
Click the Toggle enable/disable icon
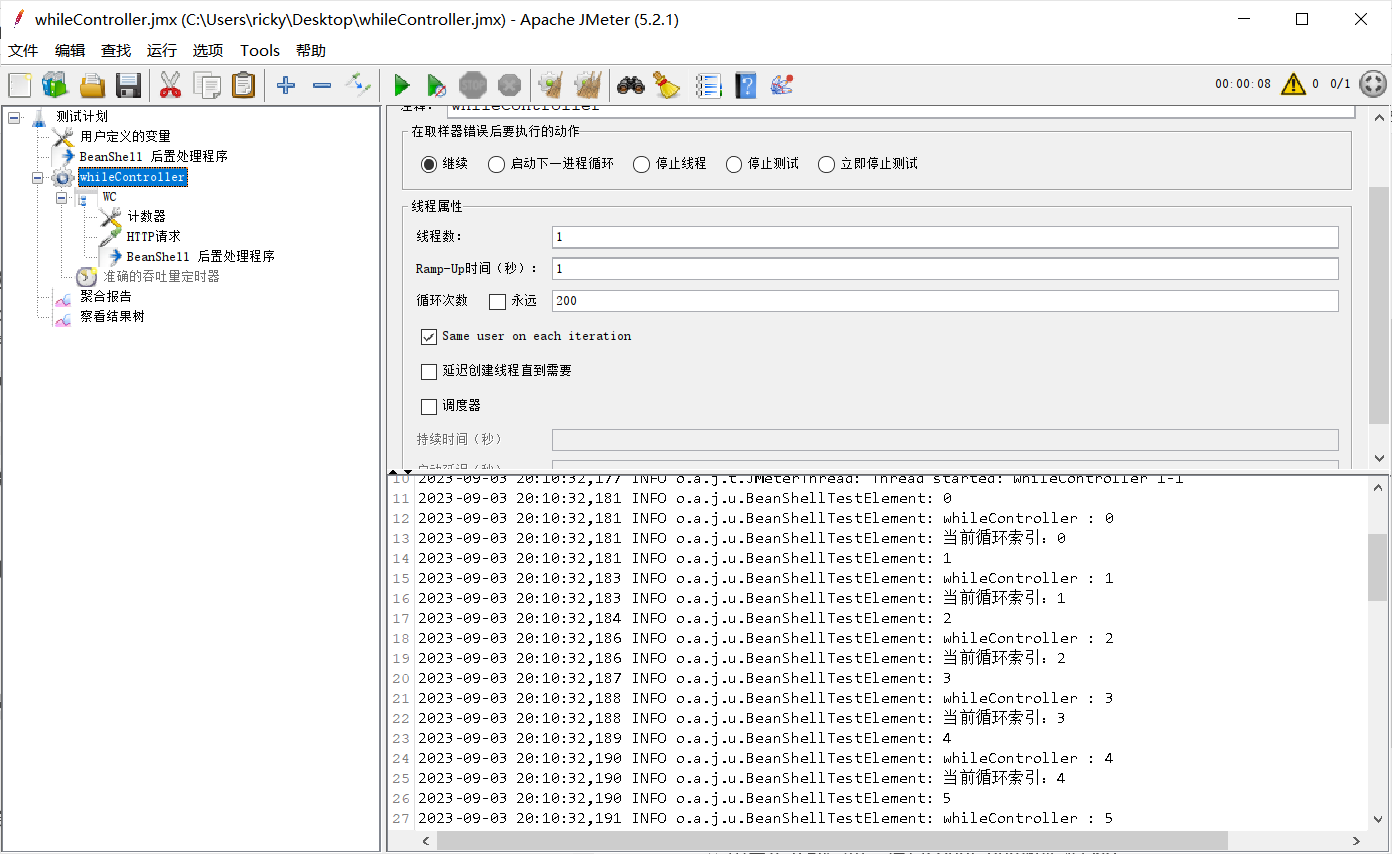pyautogui.click(x=358, y=85)
